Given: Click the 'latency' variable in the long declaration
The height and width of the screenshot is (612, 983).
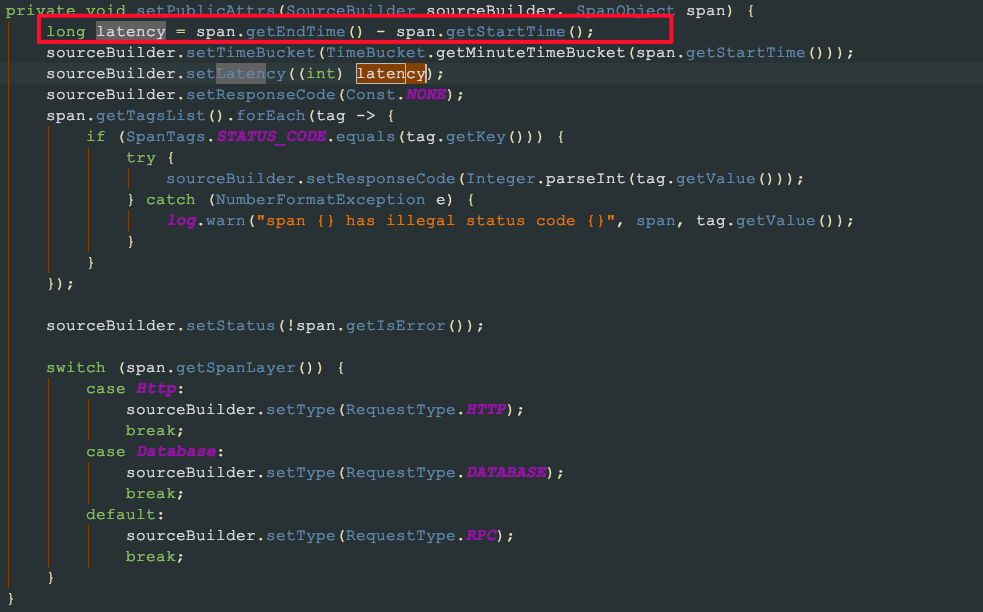Looking at the screenshot, I should 131,31.
